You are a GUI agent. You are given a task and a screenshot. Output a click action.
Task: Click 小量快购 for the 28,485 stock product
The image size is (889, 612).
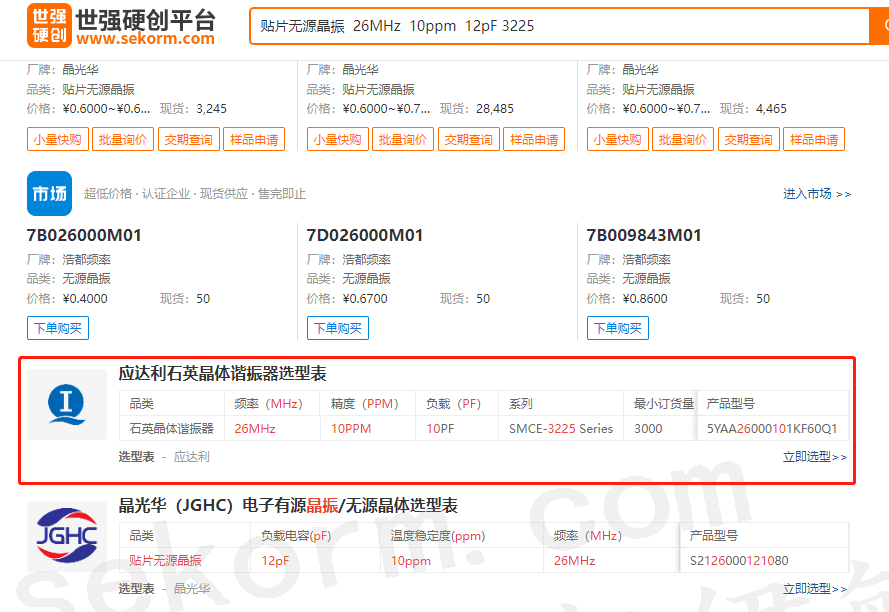[338, 140]
